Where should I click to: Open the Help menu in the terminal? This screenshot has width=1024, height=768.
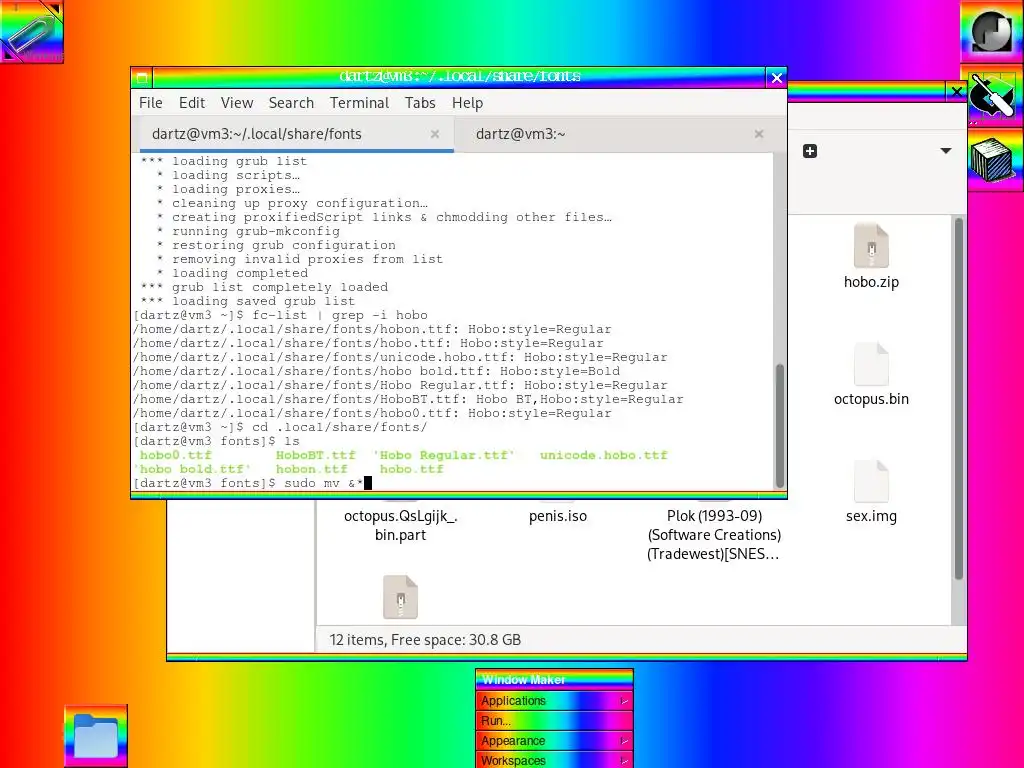click(x=468, y=103)
